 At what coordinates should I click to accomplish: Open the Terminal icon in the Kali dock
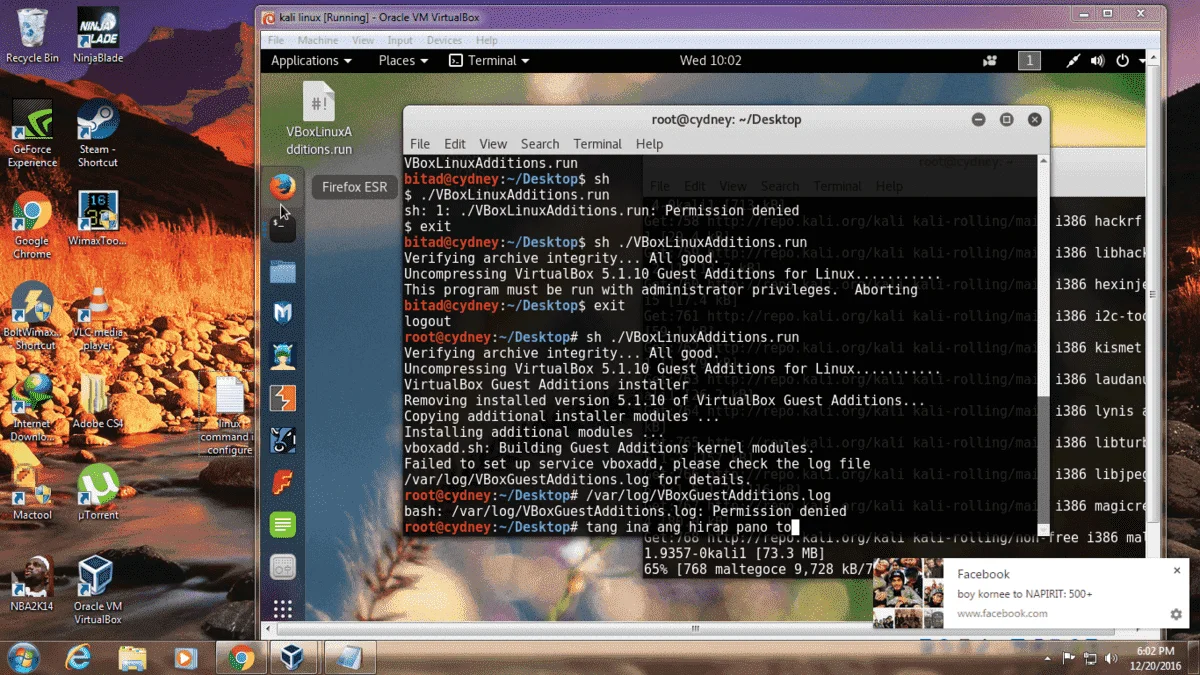point(283,228)
